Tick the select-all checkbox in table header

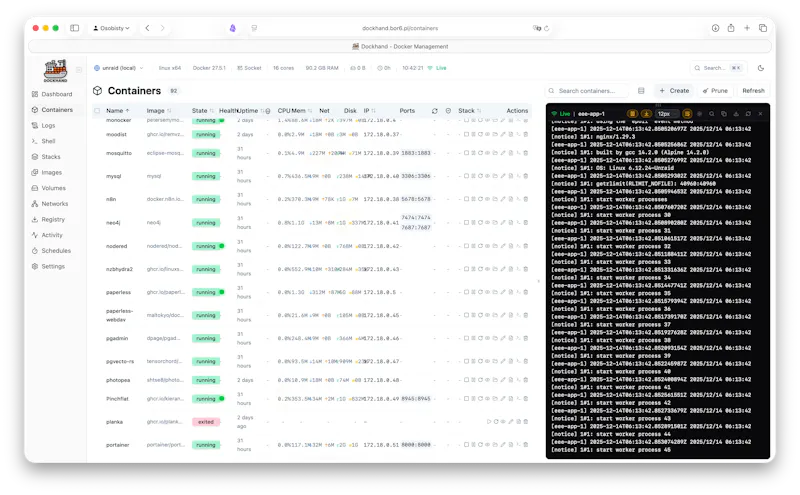[97, 111]
